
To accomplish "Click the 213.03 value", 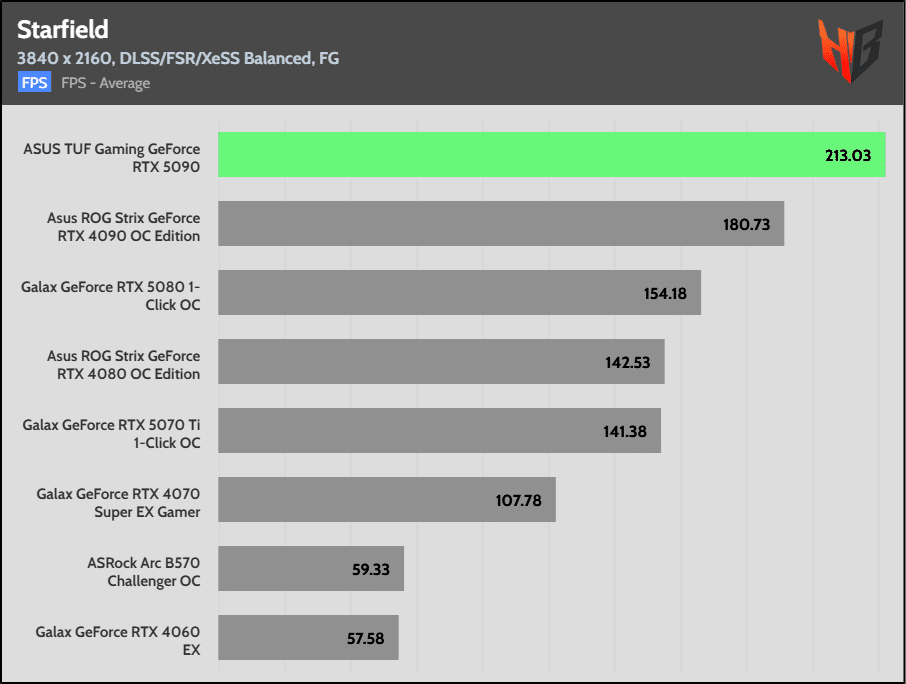I will [848, 155].
